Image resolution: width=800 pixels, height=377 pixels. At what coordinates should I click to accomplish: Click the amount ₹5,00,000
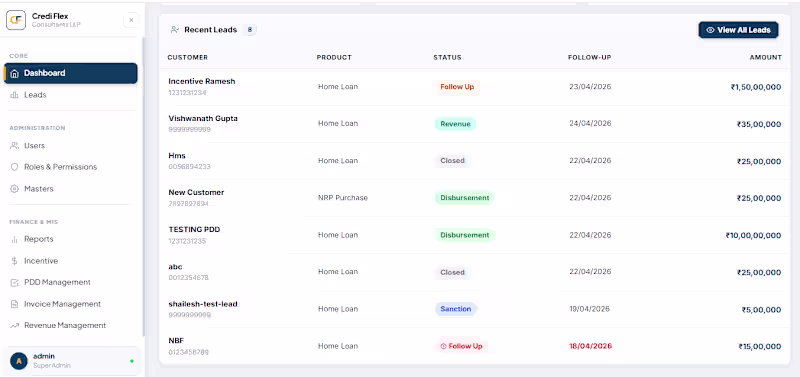tap(761, 310)
